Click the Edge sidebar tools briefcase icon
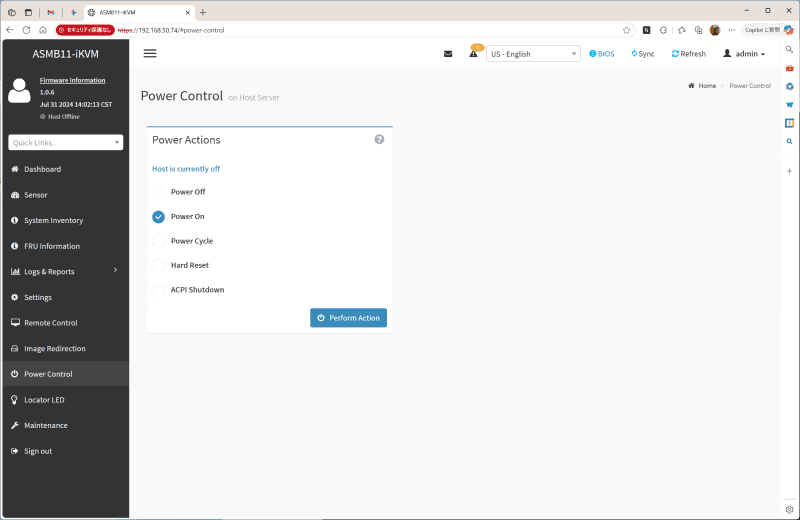This screenshot has height=520, width=800. coord(789,68)
